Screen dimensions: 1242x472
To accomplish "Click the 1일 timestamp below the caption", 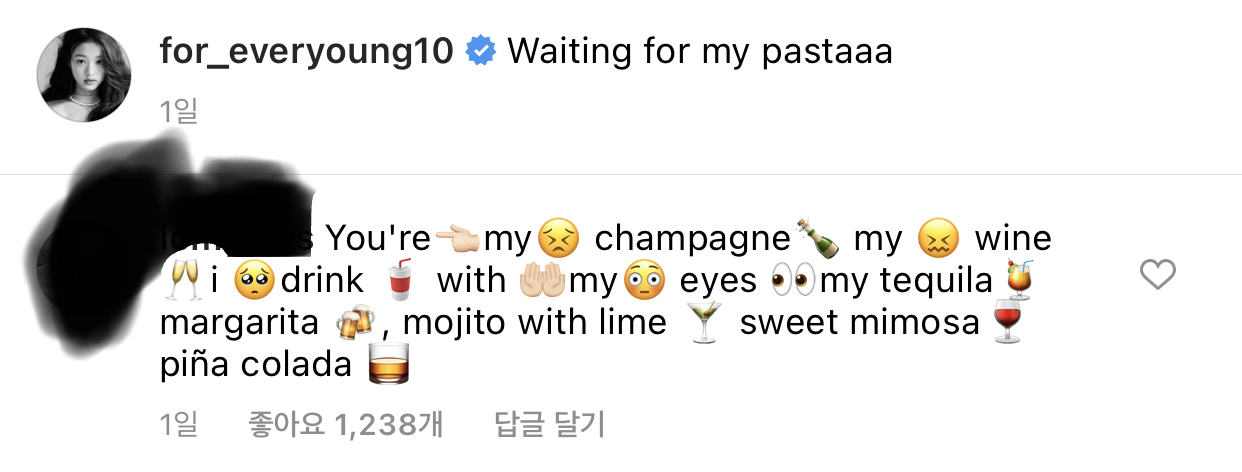I will (179, 112).
